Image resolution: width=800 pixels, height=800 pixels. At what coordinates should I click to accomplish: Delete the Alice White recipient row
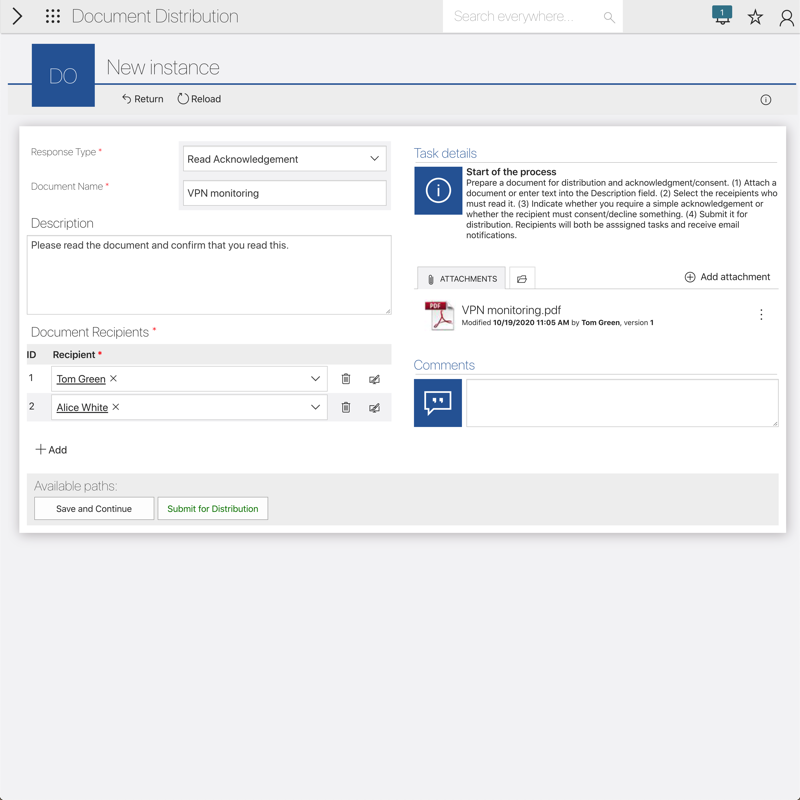pos(346,407)
